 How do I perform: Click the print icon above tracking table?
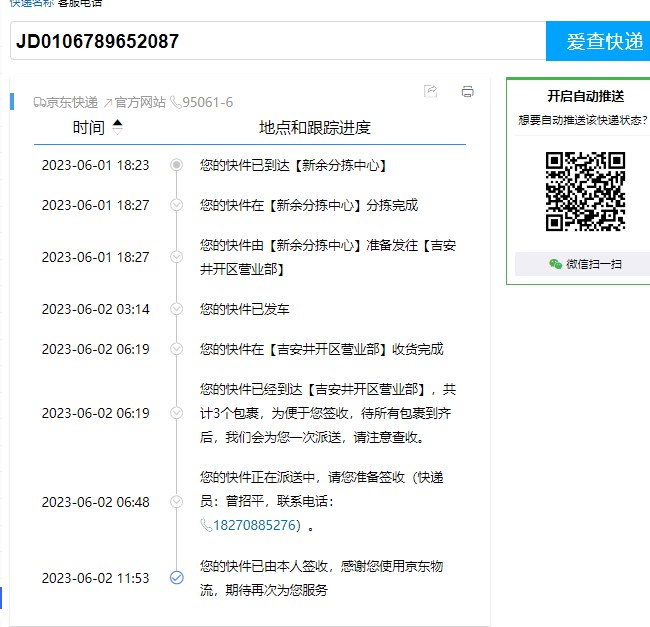467,91
